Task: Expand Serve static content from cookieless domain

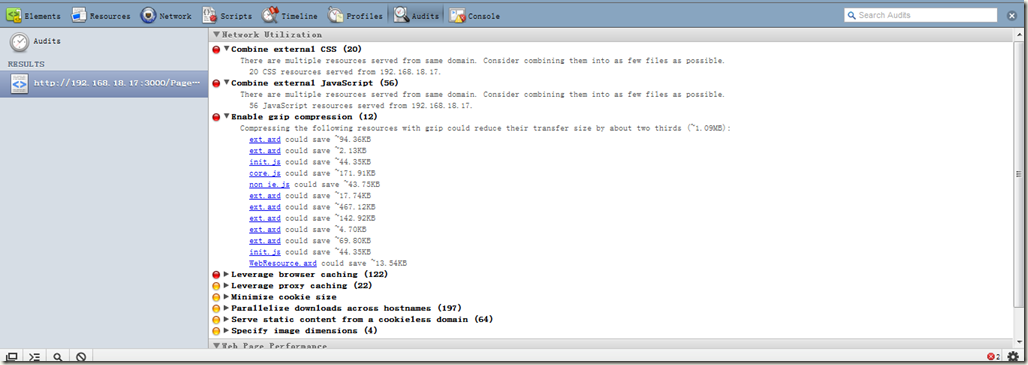Action: (x=227, y=319)
